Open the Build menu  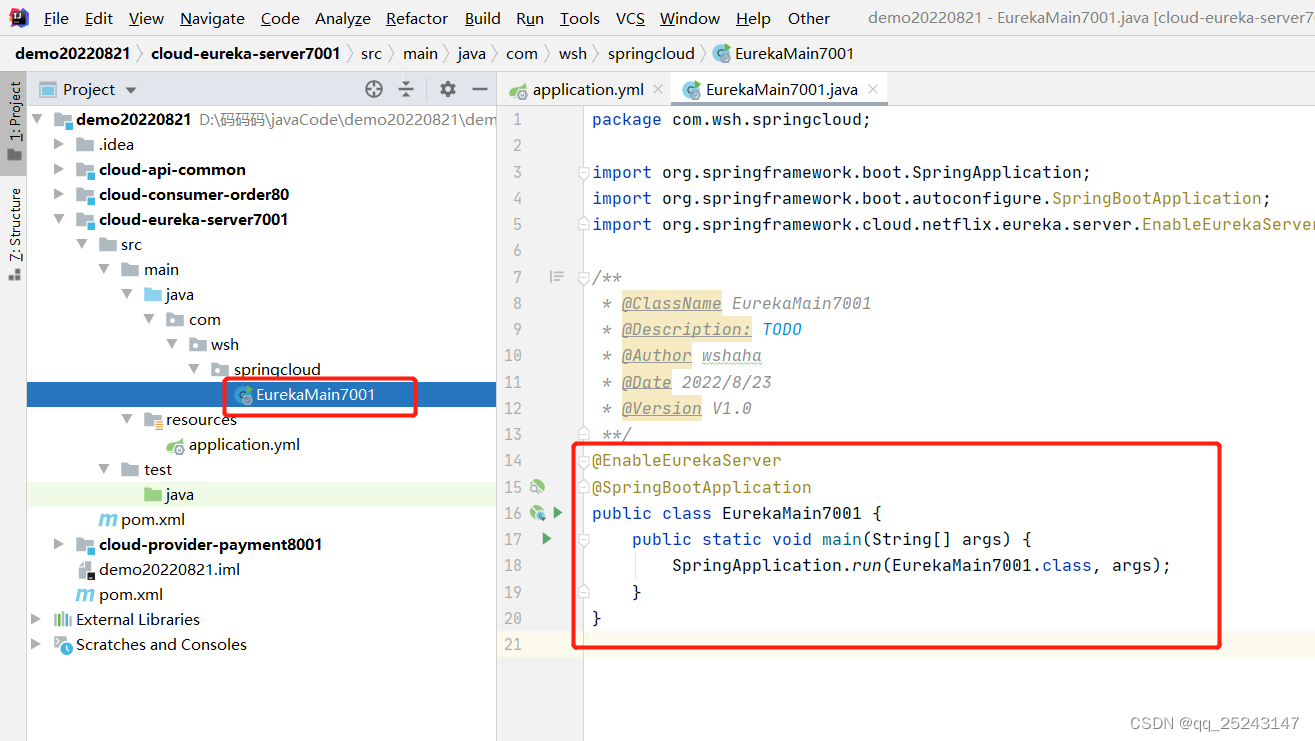pos(483,18)
